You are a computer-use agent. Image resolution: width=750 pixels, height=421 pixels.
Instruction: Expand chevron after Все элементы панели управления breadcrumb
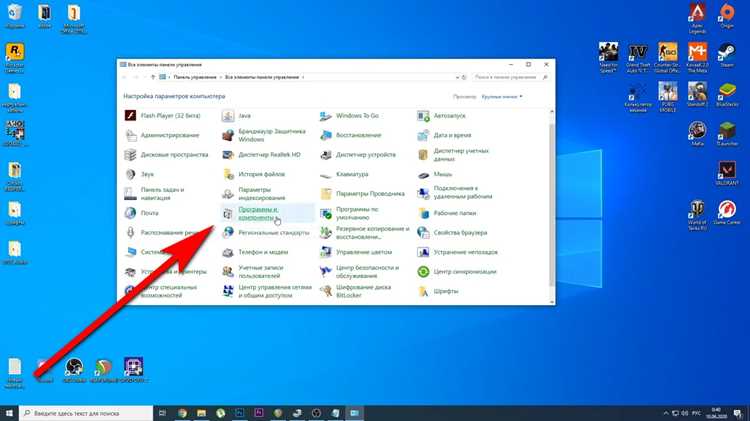(303, 77)
